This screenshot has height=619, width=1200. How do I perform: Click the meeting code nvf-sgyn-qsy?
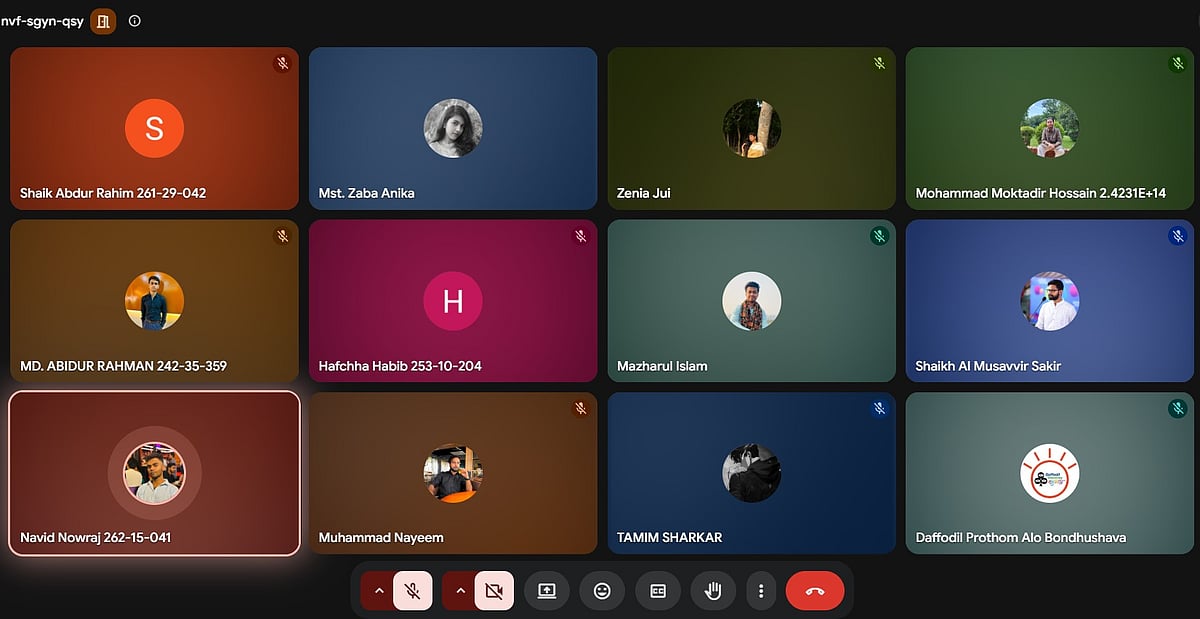tap(42, 20)
